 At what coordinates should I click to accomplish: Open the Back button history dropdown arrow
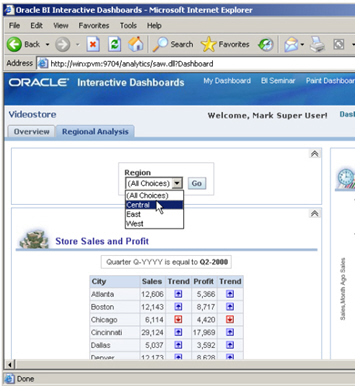pyautogui.click(x=47, y=44)
